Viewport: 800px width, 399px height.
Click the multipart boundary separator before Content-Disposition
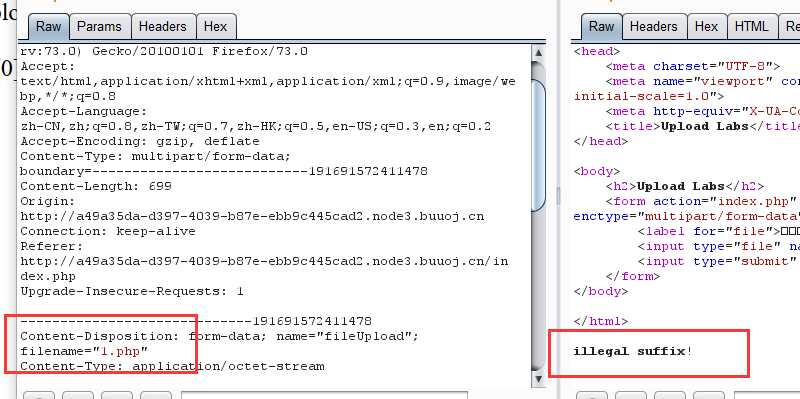coord(196,321)
